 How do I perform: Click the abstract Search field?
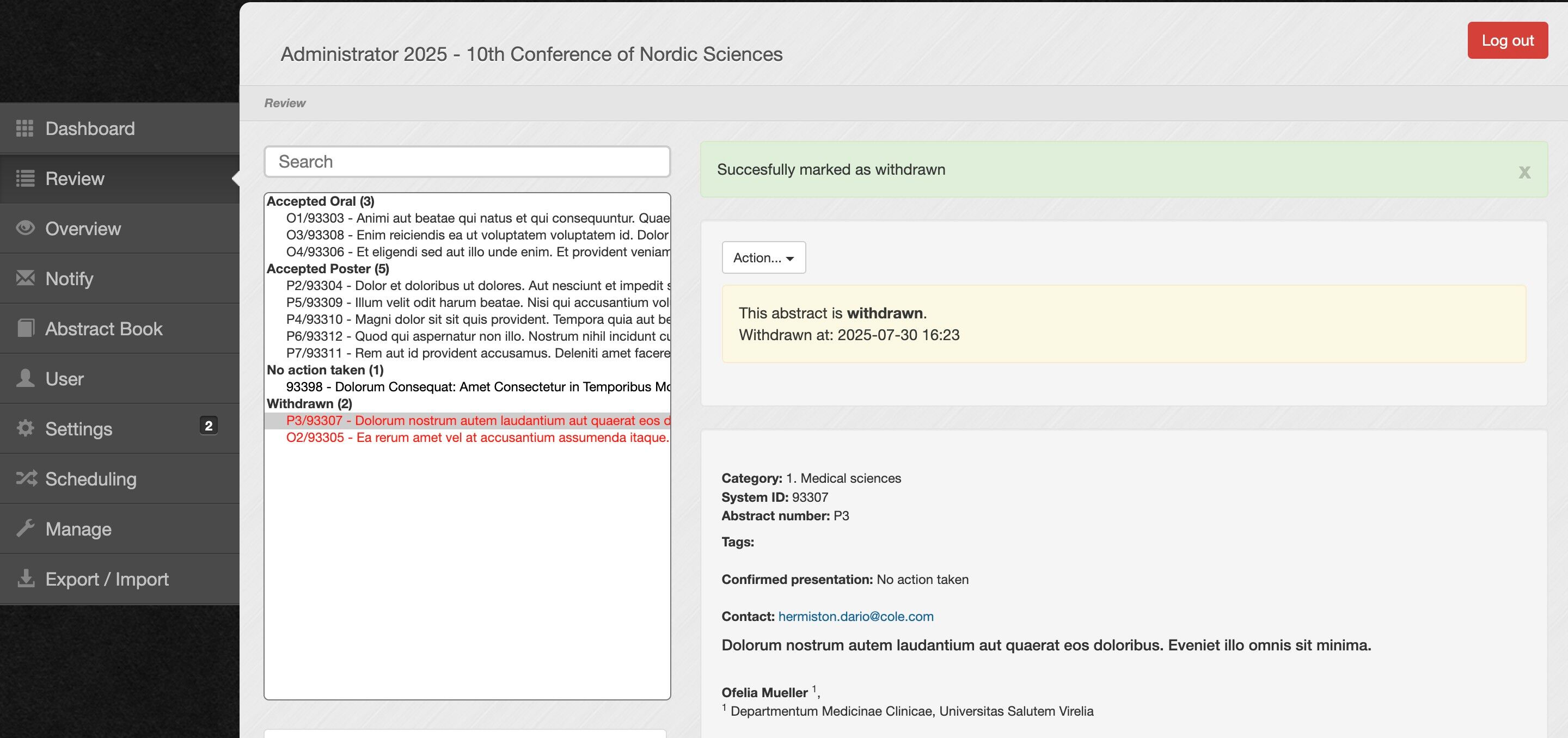tap(467, 162)
